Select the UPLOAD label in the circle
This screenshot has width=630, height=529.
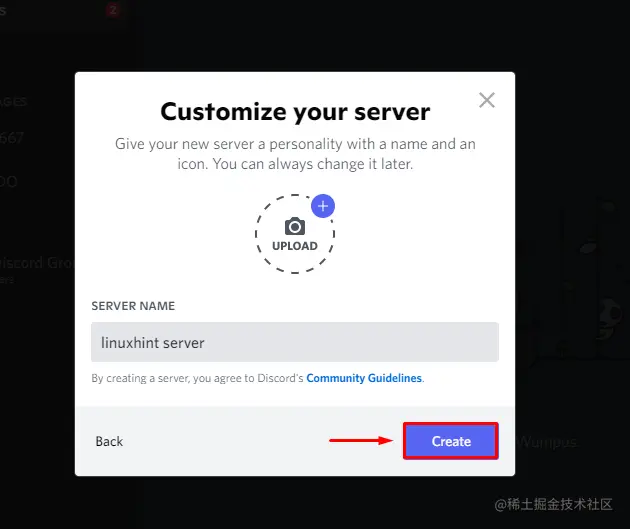(295, 246)
